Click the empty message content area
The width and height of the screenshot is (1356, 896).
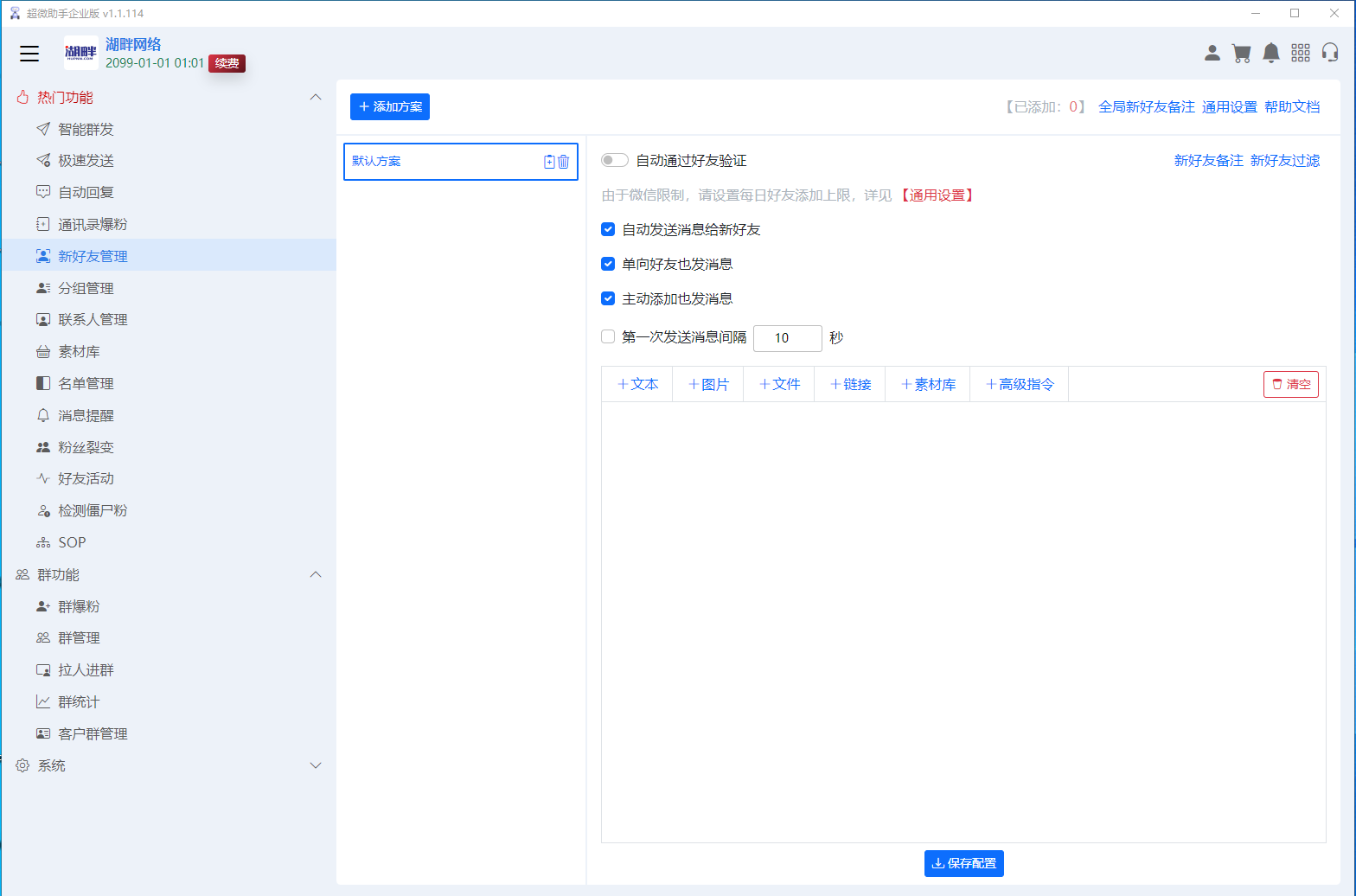963,622
